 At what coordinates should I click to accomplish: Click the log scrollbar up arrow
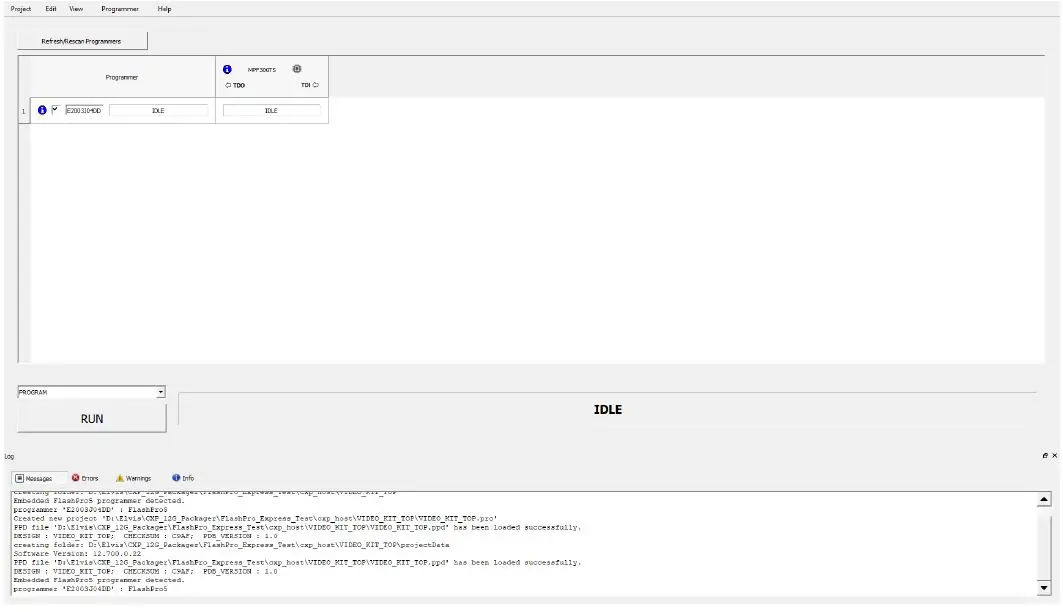click(1044, 499)
